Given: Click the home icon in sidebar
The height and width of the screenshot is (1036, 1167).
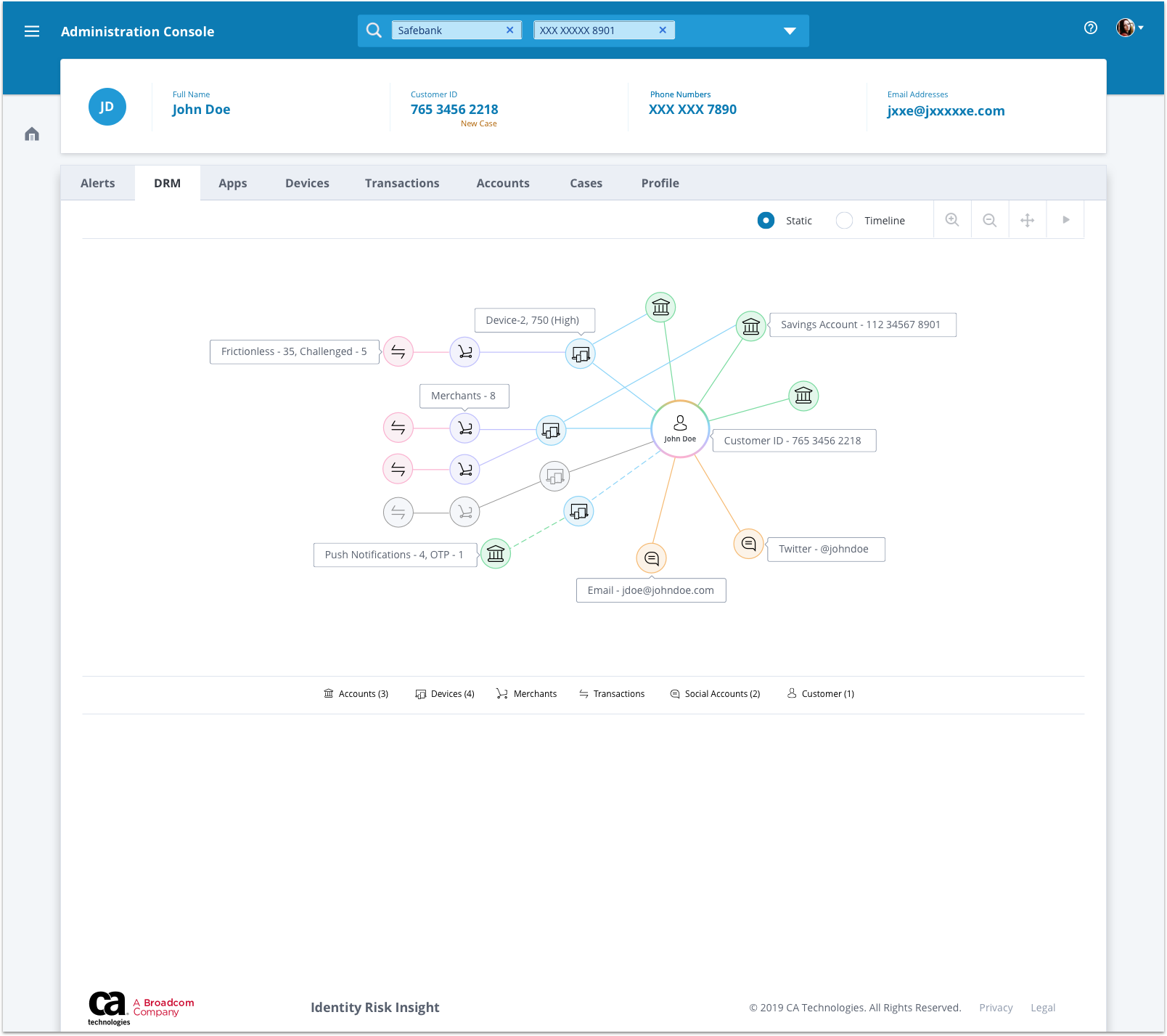Looking at the screenshot, I should [x=32, y=134].
